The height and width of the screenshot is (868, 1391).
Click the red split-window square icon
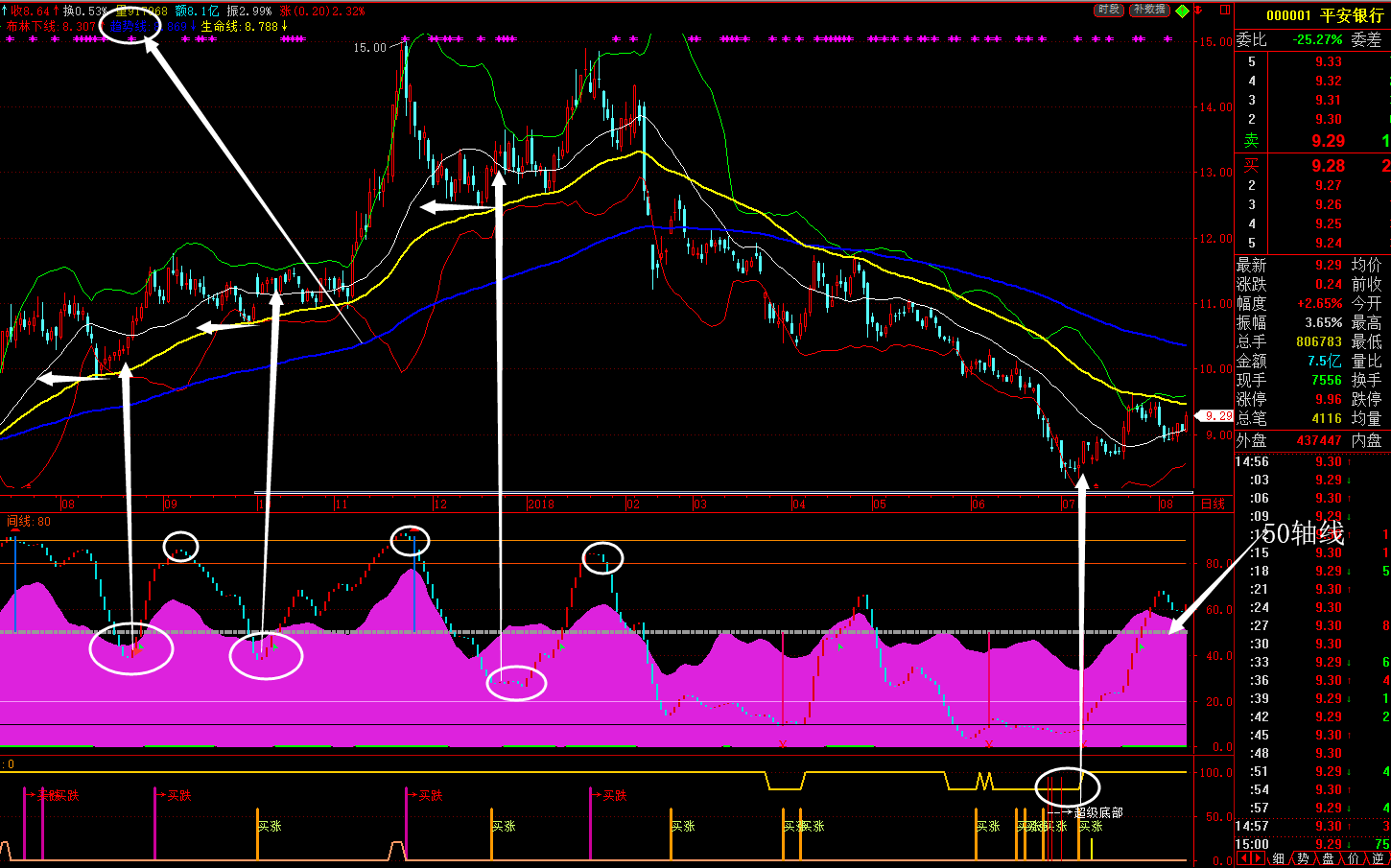coord(1225,10)
